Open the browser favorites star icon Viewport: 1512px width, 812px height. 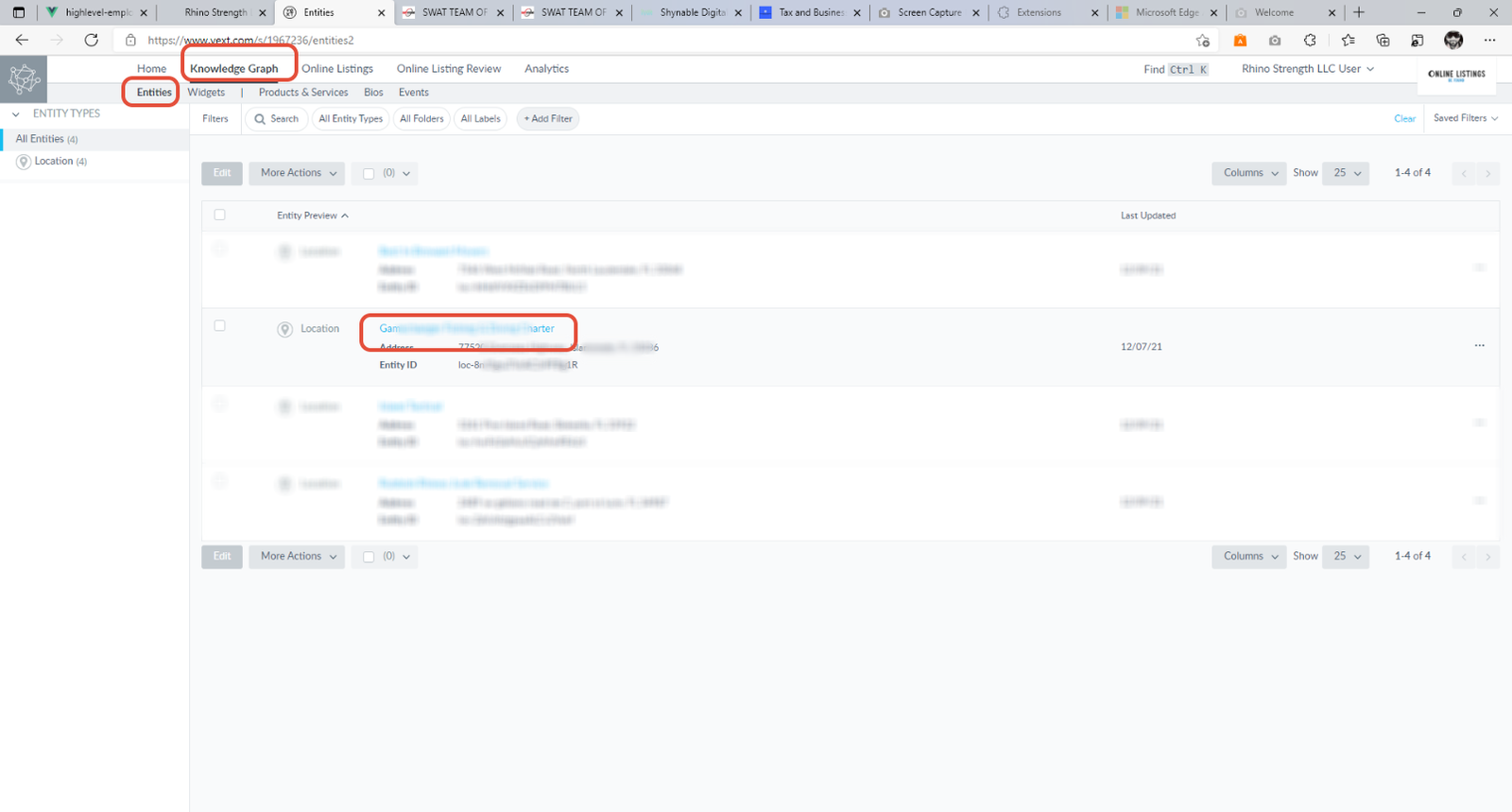(1348, 40)
